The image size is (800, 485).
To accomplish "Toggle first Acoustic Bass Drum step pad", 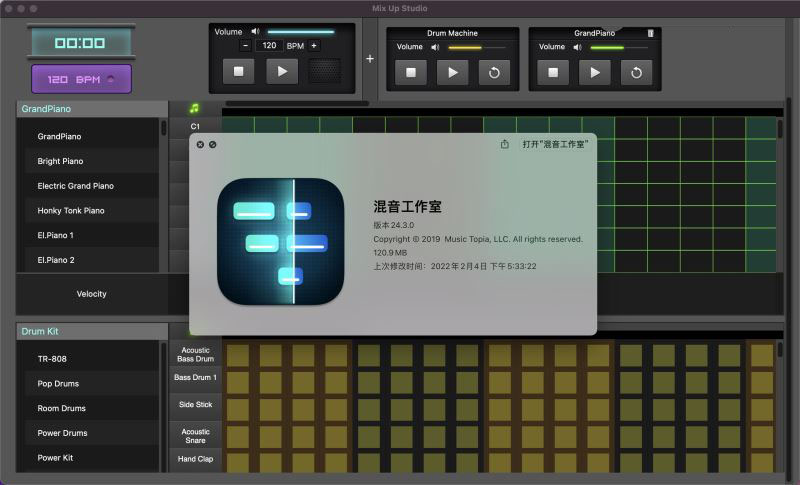I will (x=238, y=355).
